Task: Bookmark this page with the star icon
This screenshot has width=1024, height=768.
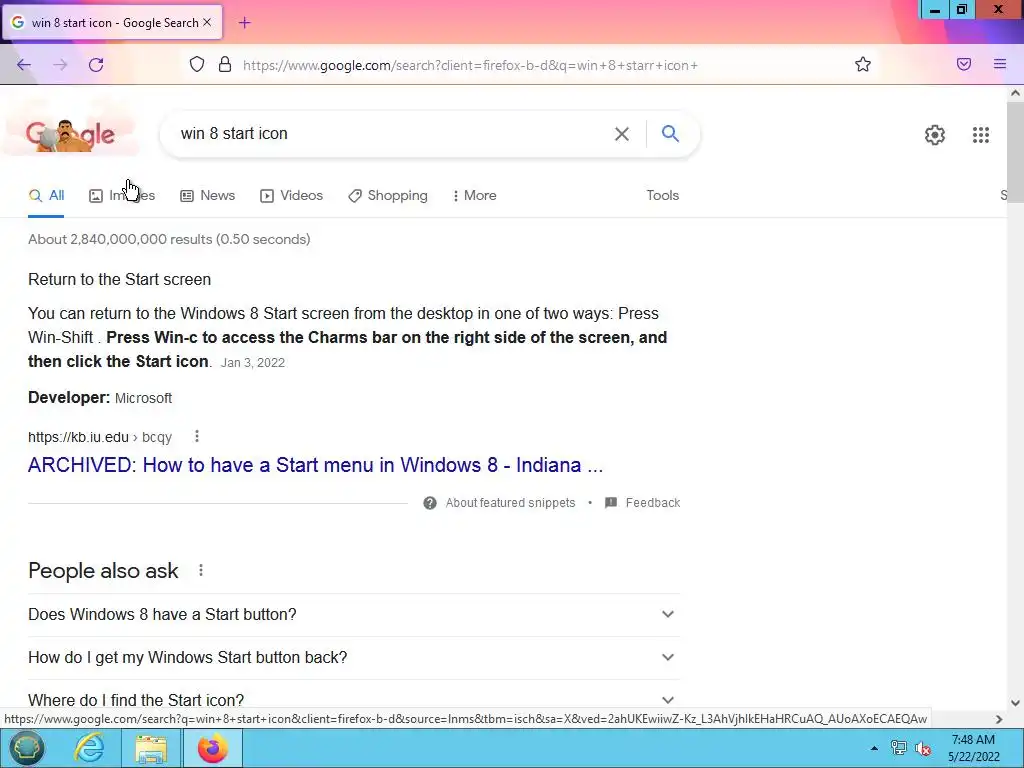Action: click(x=863, y=64)
